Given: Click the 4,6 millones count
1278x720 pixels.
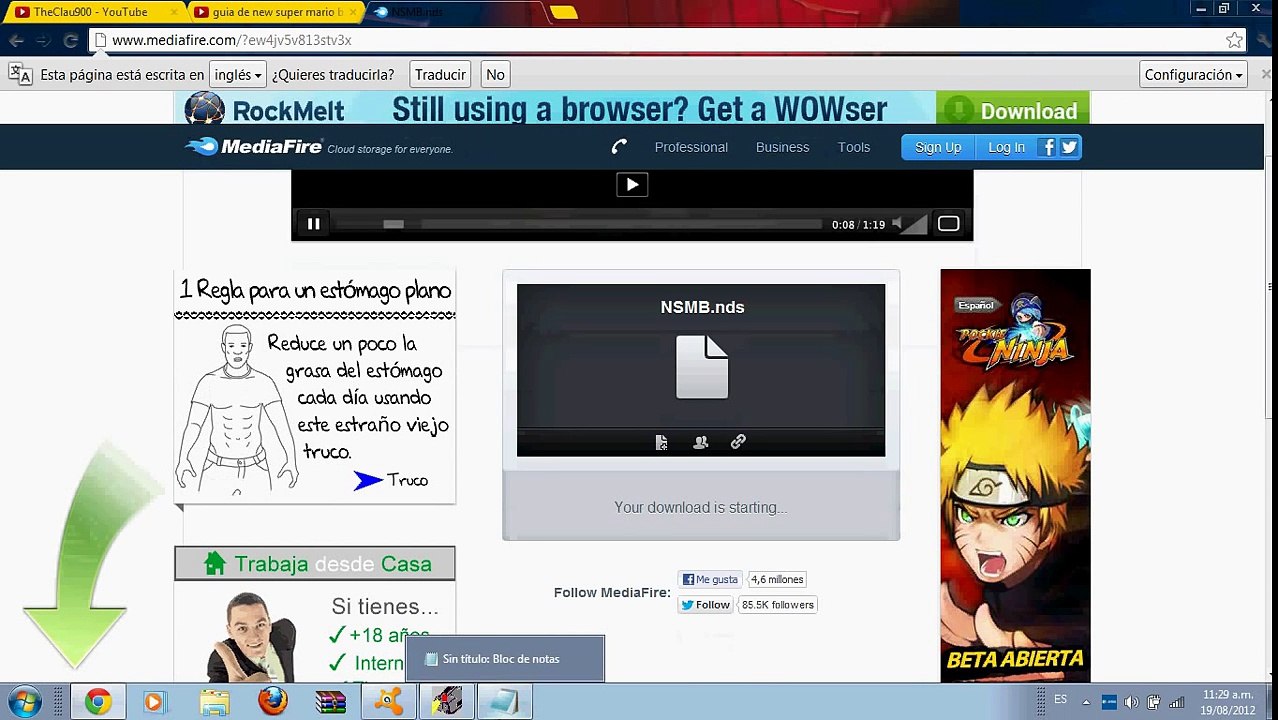Looking at the screenshot, I should [777, 579].
